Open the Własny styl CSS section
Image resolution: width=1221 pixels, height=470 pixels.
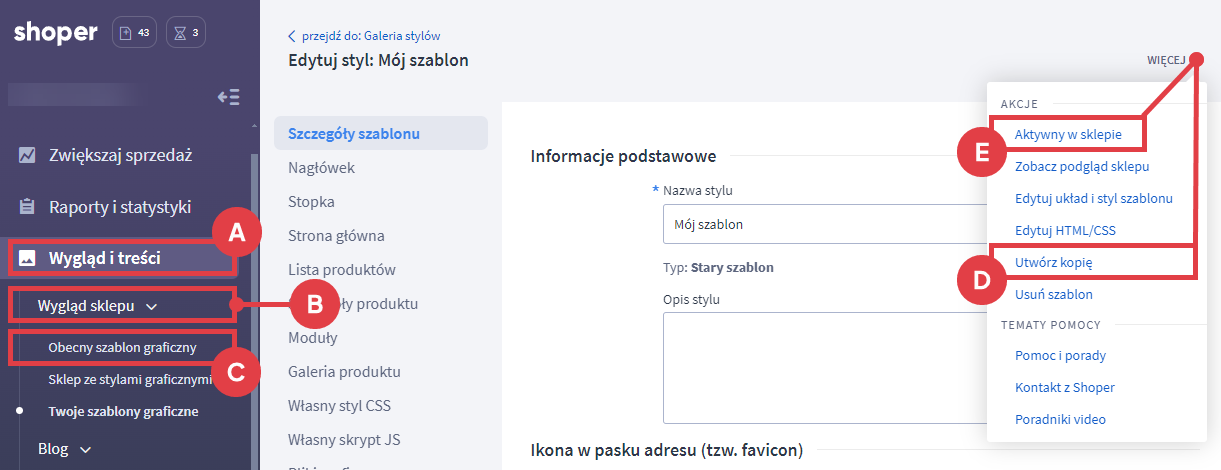point(339,405)
